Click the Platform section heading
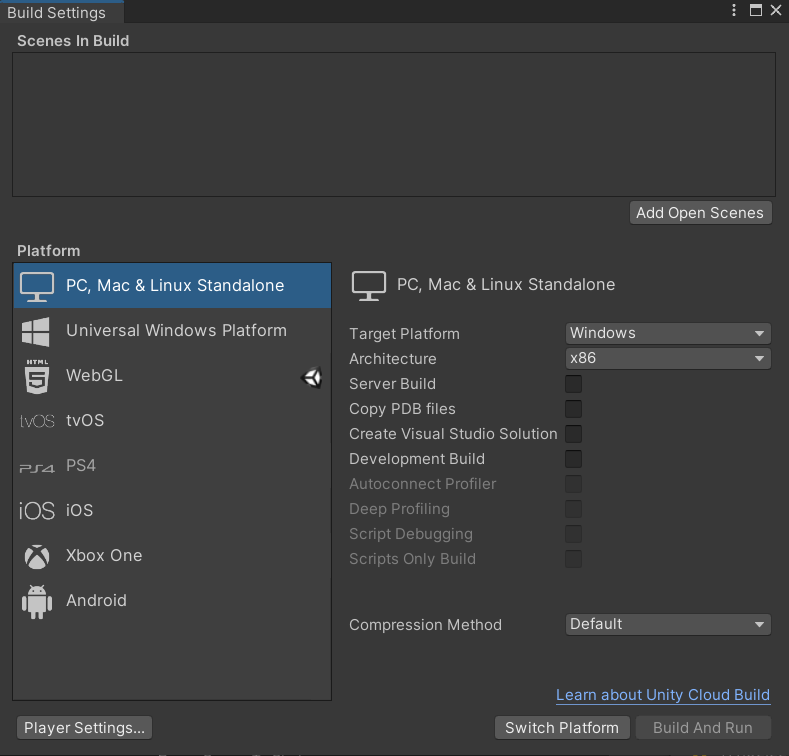The width and height of the screenshot is (789, 756). [x=49, y=251]
